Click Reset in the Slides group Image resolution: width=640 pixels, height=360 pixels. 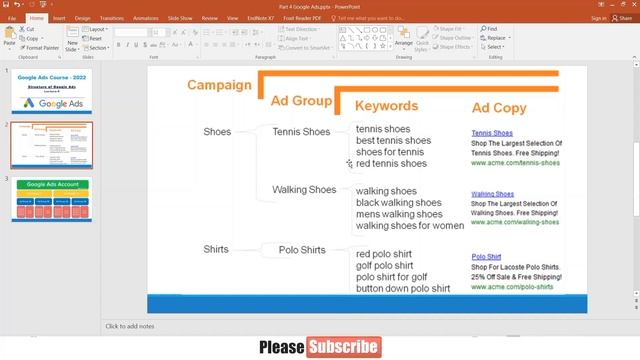point(92,38)
